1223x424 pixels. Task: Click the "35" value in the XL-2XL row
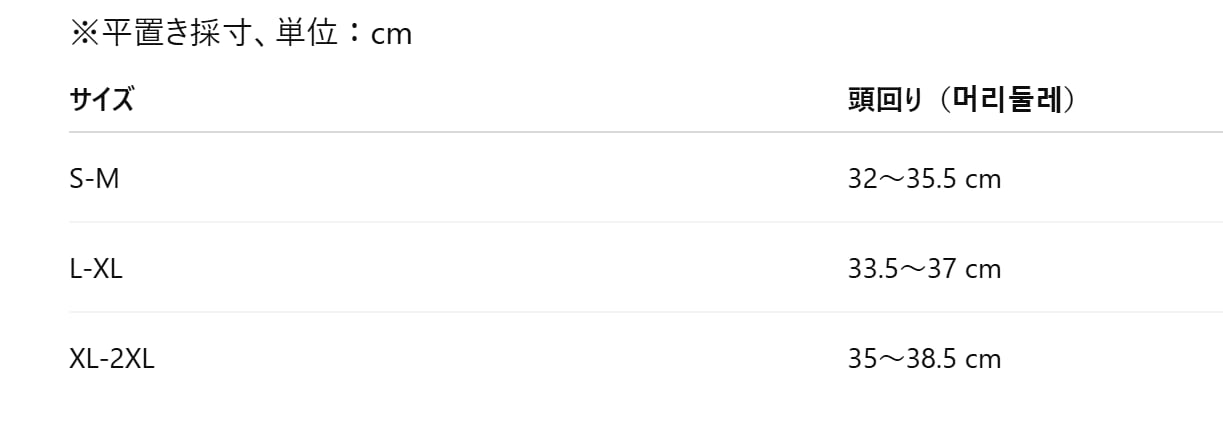861,359
